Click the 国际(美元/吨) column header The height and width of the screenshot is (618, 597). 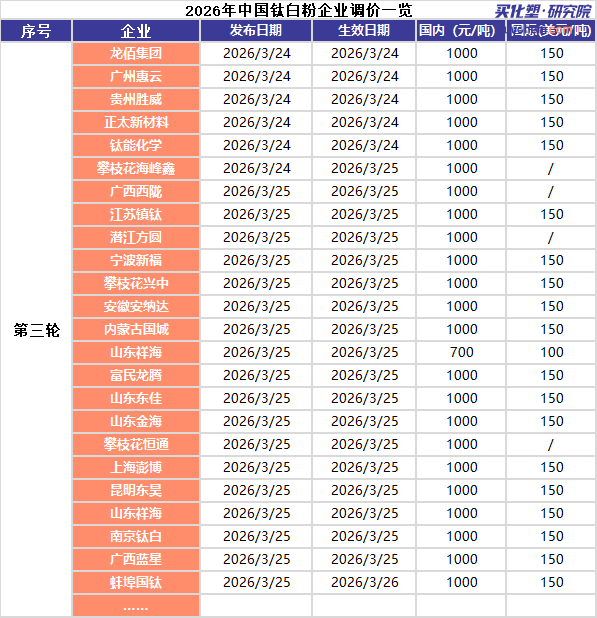tap(551, 31)
